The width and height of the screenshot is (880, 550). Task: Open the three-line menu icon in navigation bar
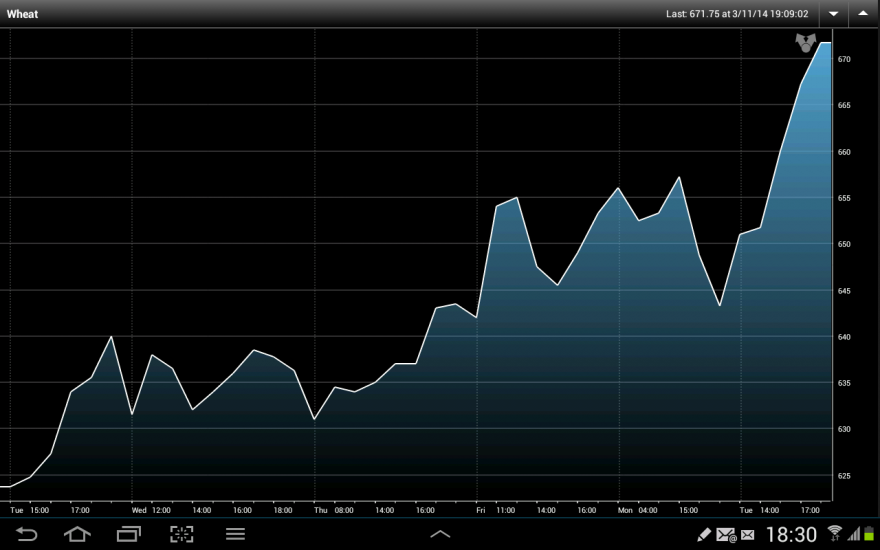coord(235,534)
